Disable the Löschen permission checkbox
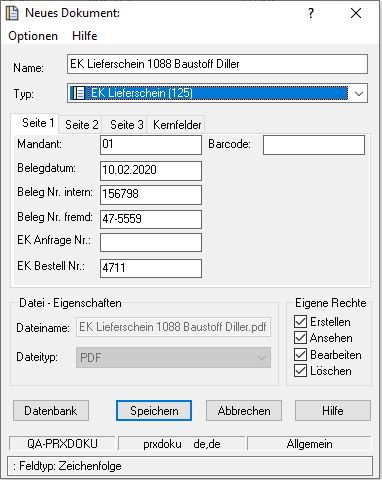The image size is (382, 480). pos(300,371)
